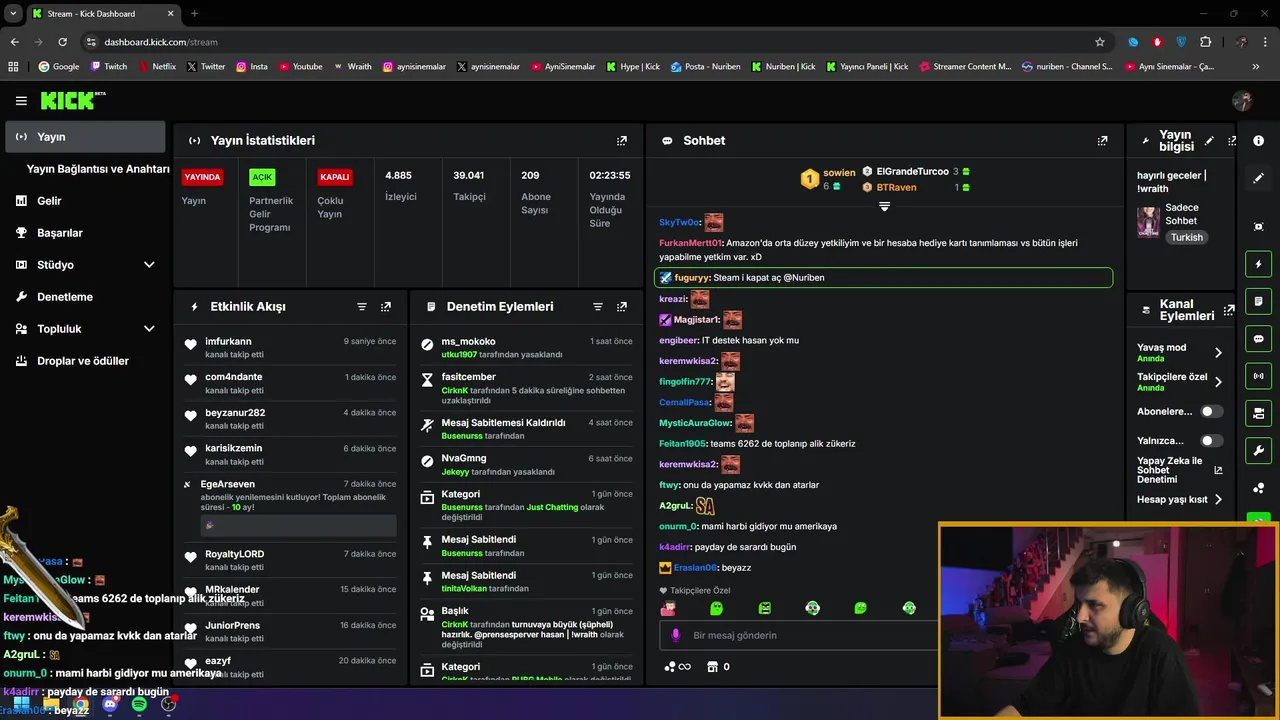Toggle the chat bubble widget in right rail

pos(1259,339)
